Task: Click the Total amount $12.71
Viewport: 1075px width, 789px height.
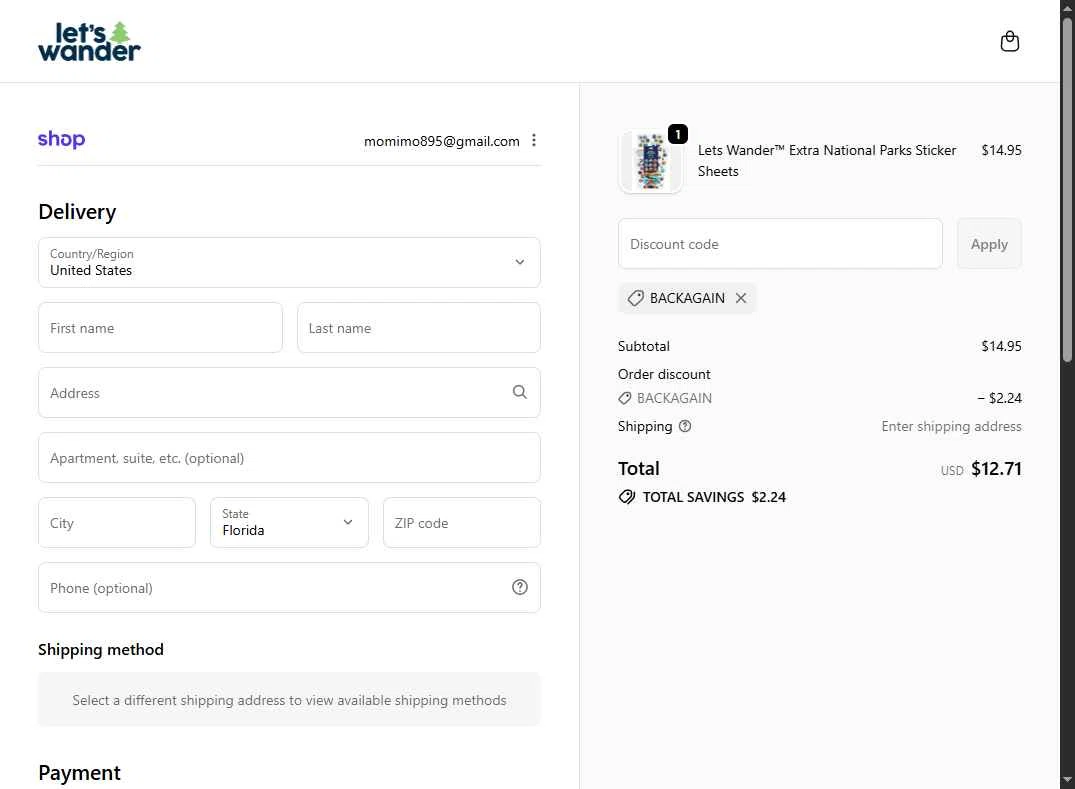Action: coord(996,469)
